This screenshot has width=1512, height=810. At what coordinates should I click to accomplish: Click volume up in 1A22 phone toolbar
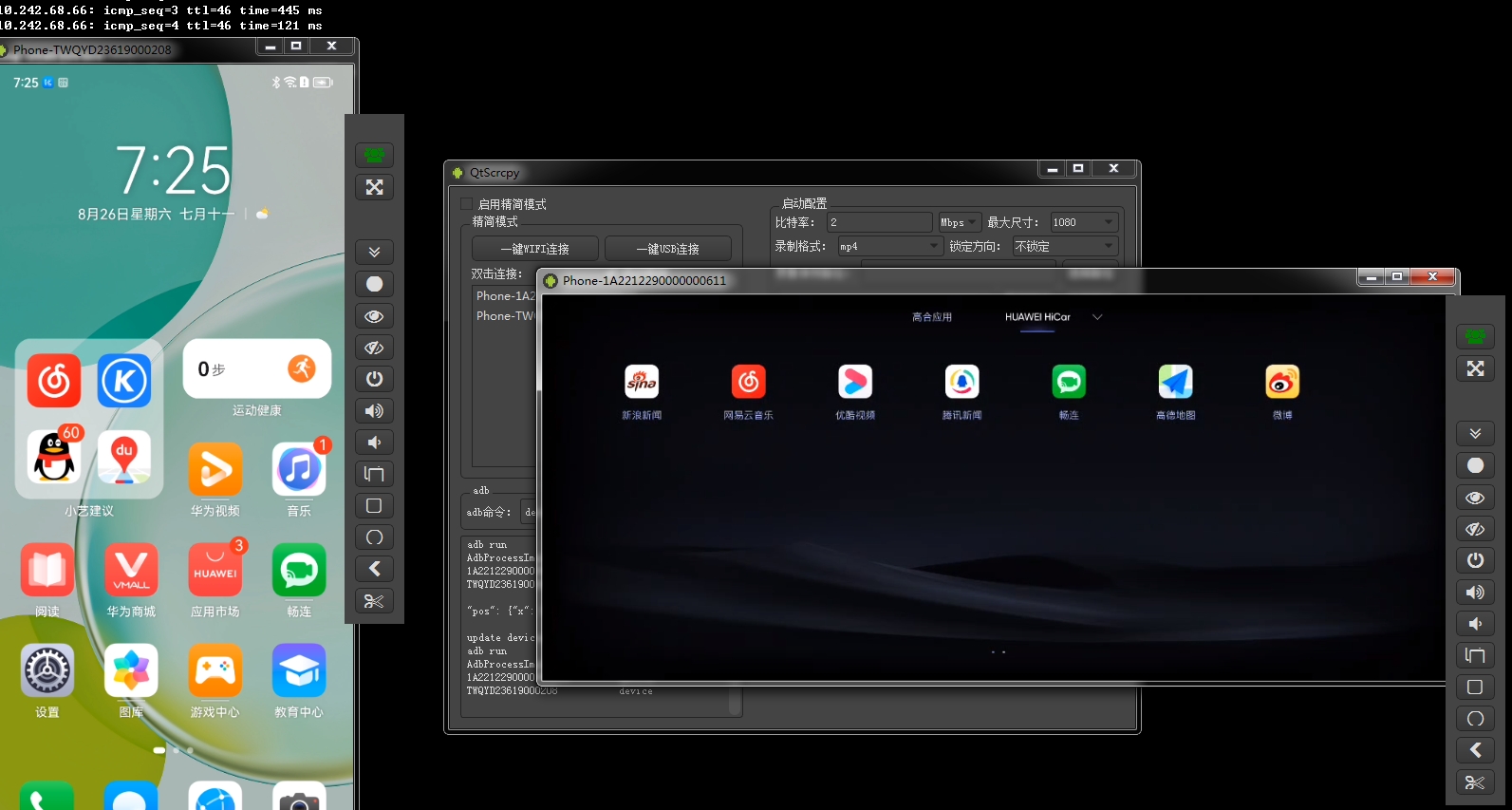click(x=1475, y=593)
